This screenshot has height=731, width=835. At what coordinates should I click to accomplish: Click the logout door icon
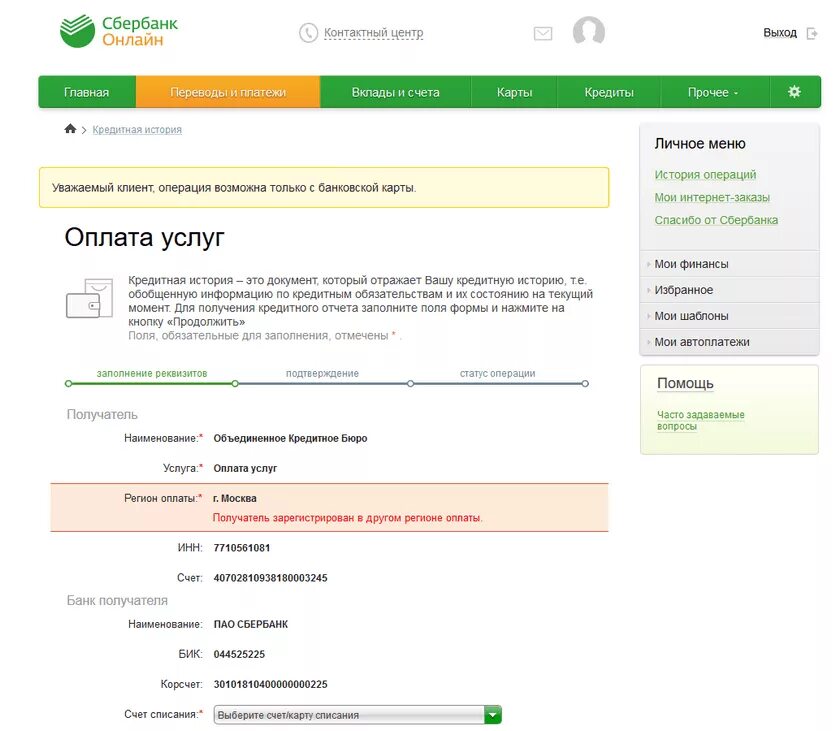click(812, 34)
